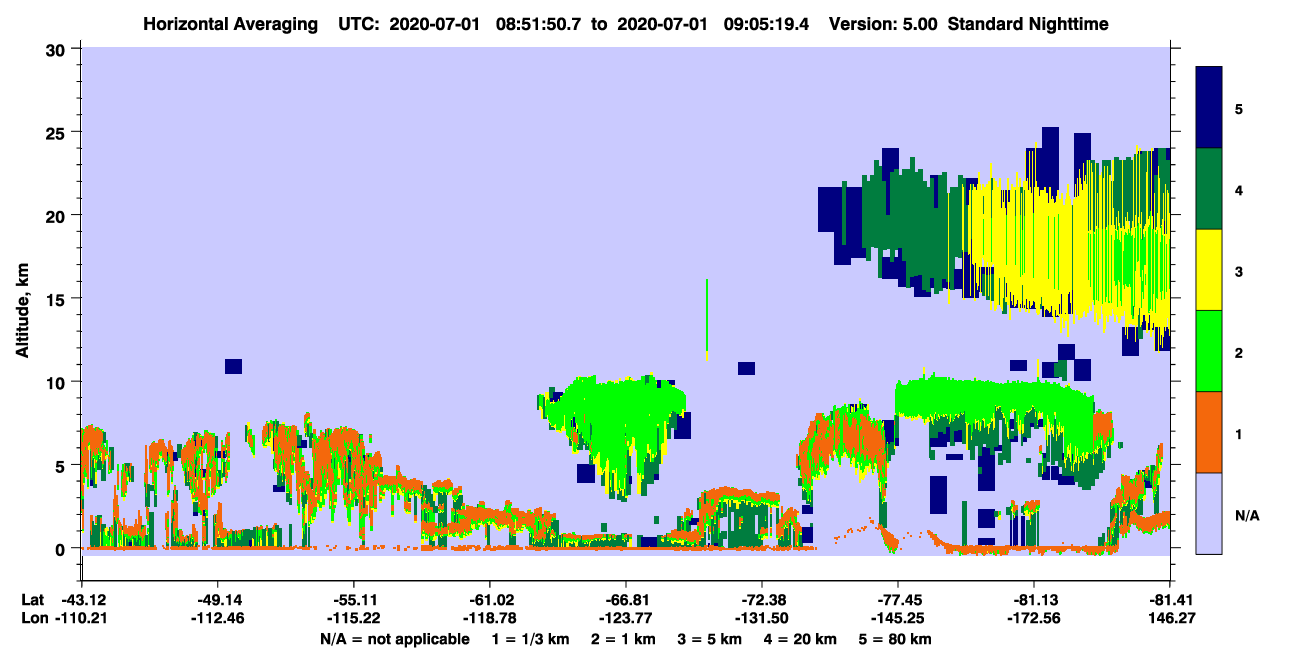Click the color bar label "2"
This screenshot has width=1300, height=667.
(1239, 352)
